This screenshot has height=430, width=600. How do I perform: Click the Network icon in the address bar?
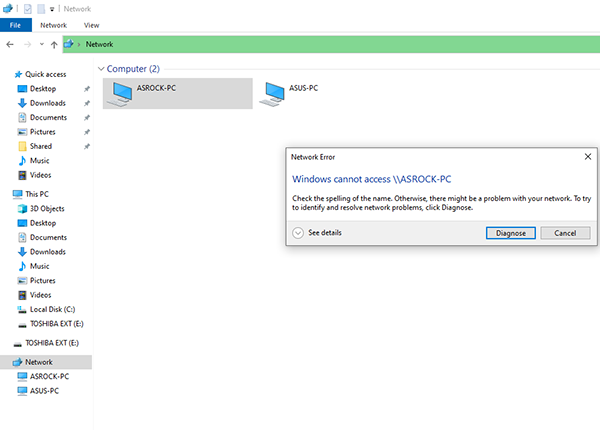pos(68,44)
